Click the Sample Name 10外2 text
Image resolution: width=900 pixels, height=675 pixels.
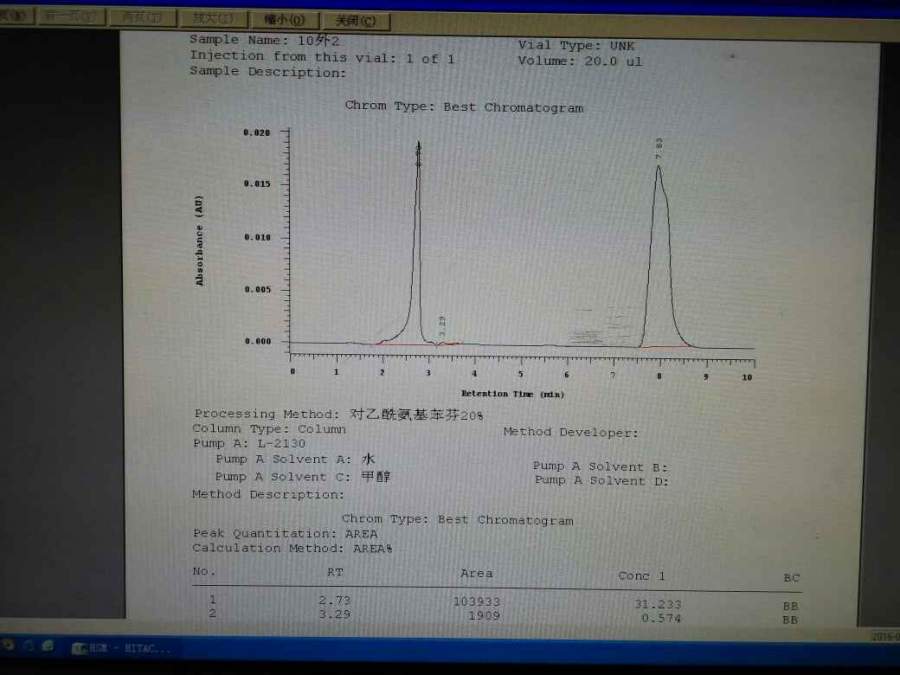pos(265,40)
